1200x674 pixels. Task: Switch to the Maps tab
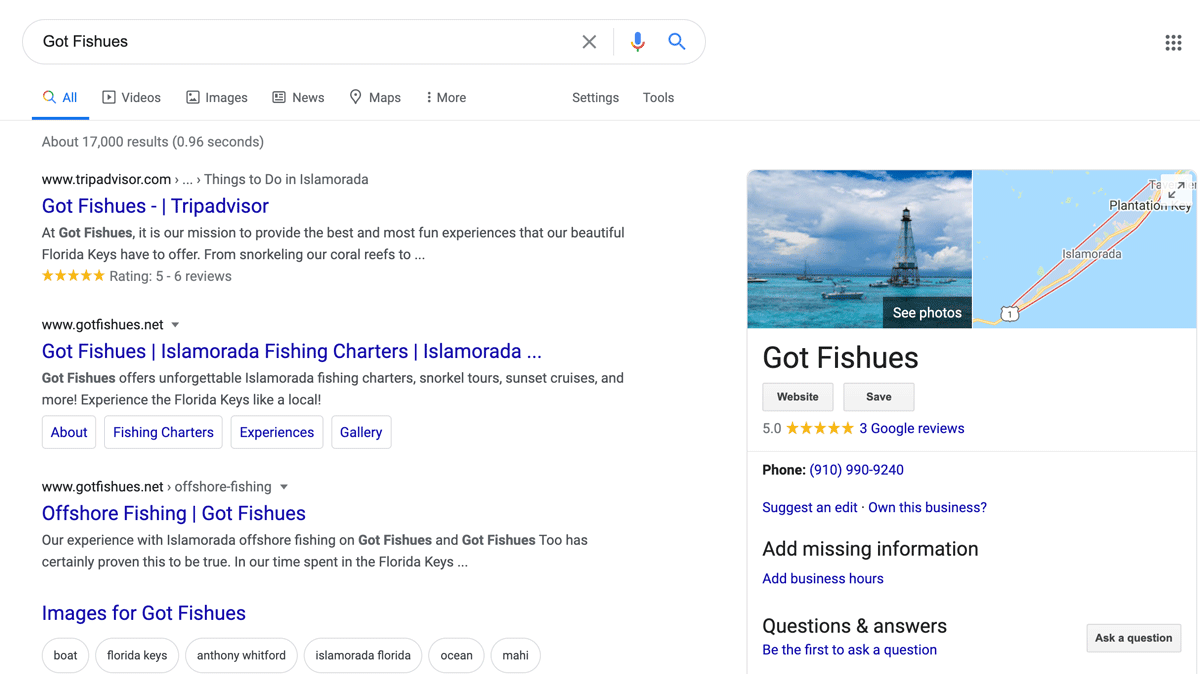pos(375,98)
